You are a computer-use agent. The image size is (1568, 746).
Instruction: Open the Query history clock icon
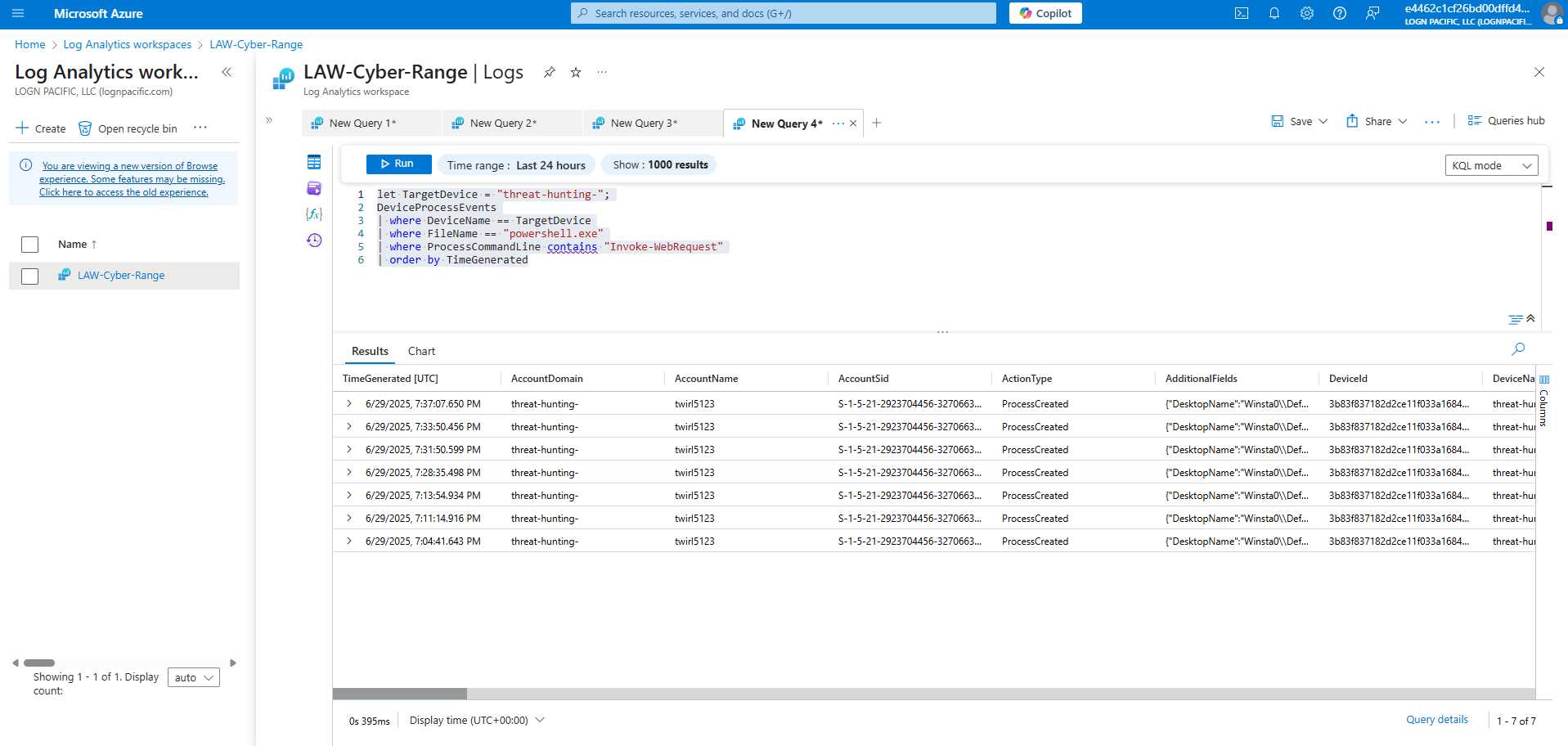(x=314, y=240)
